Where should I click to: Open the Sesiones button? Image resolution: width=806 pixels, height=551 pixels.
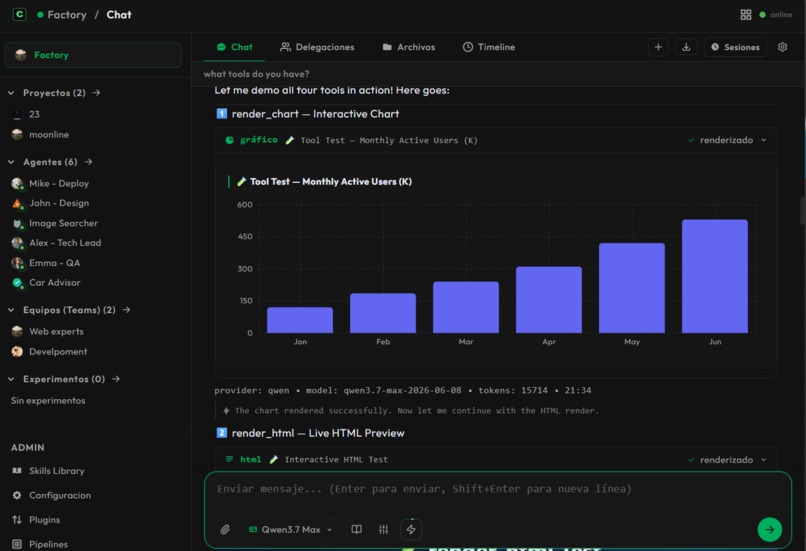[x=735, y=47]
